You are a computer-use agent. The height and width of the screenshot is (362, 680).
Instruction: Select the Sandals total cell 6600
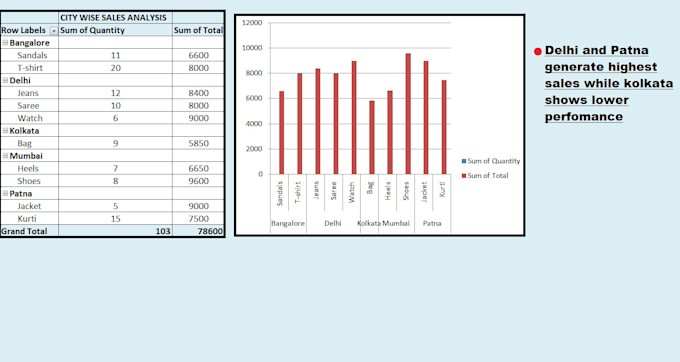pos(198,55)
